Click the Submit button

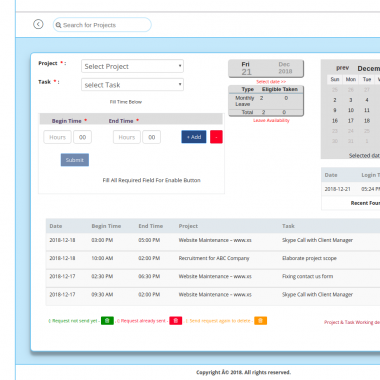[x=75, y=160]
